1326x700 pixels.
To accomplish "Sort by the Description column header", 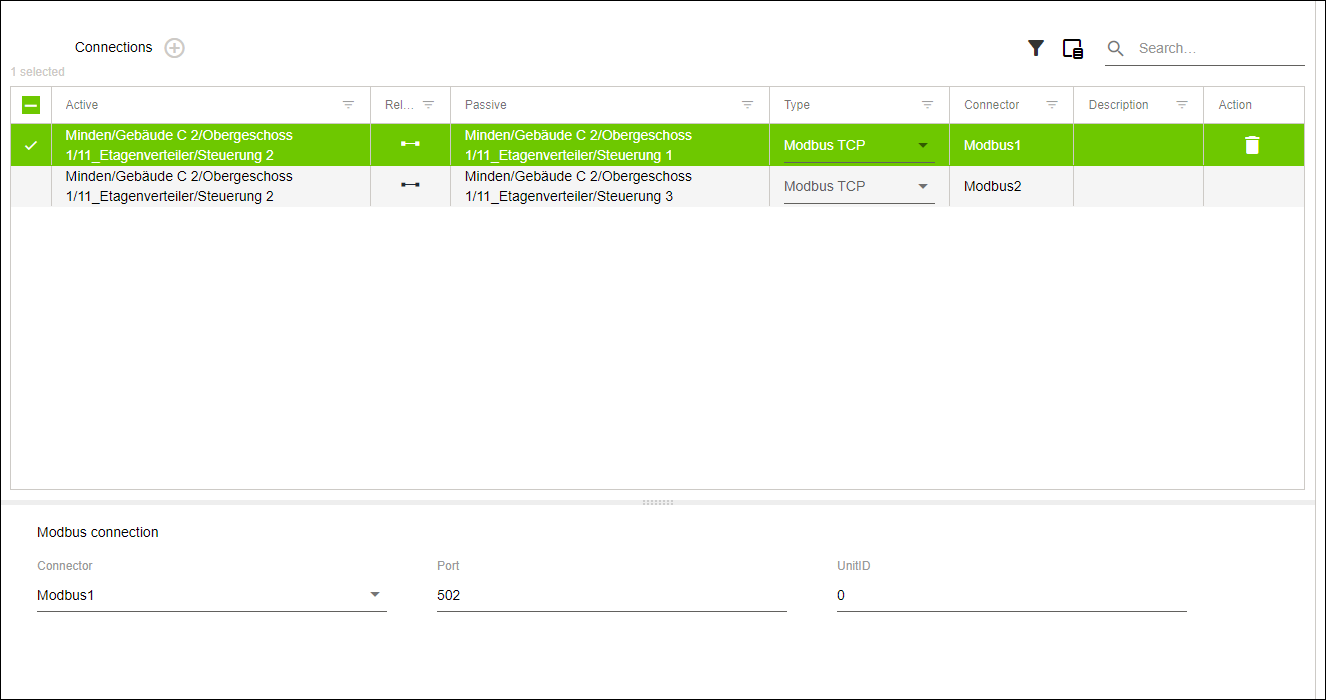I will [x=1119, y=105].
